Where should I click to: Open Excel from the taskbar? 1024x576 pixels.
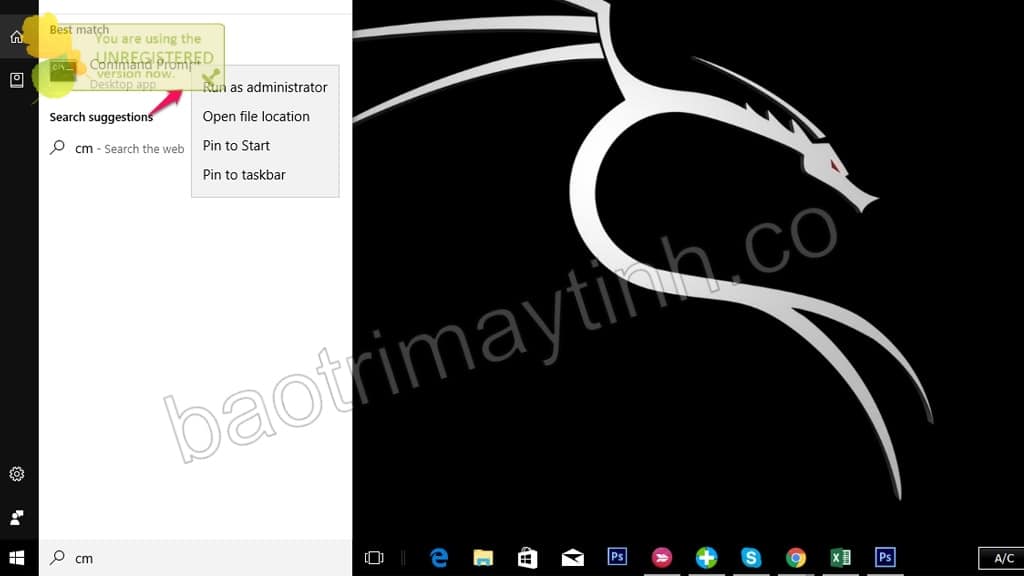[x=840, y=558]
